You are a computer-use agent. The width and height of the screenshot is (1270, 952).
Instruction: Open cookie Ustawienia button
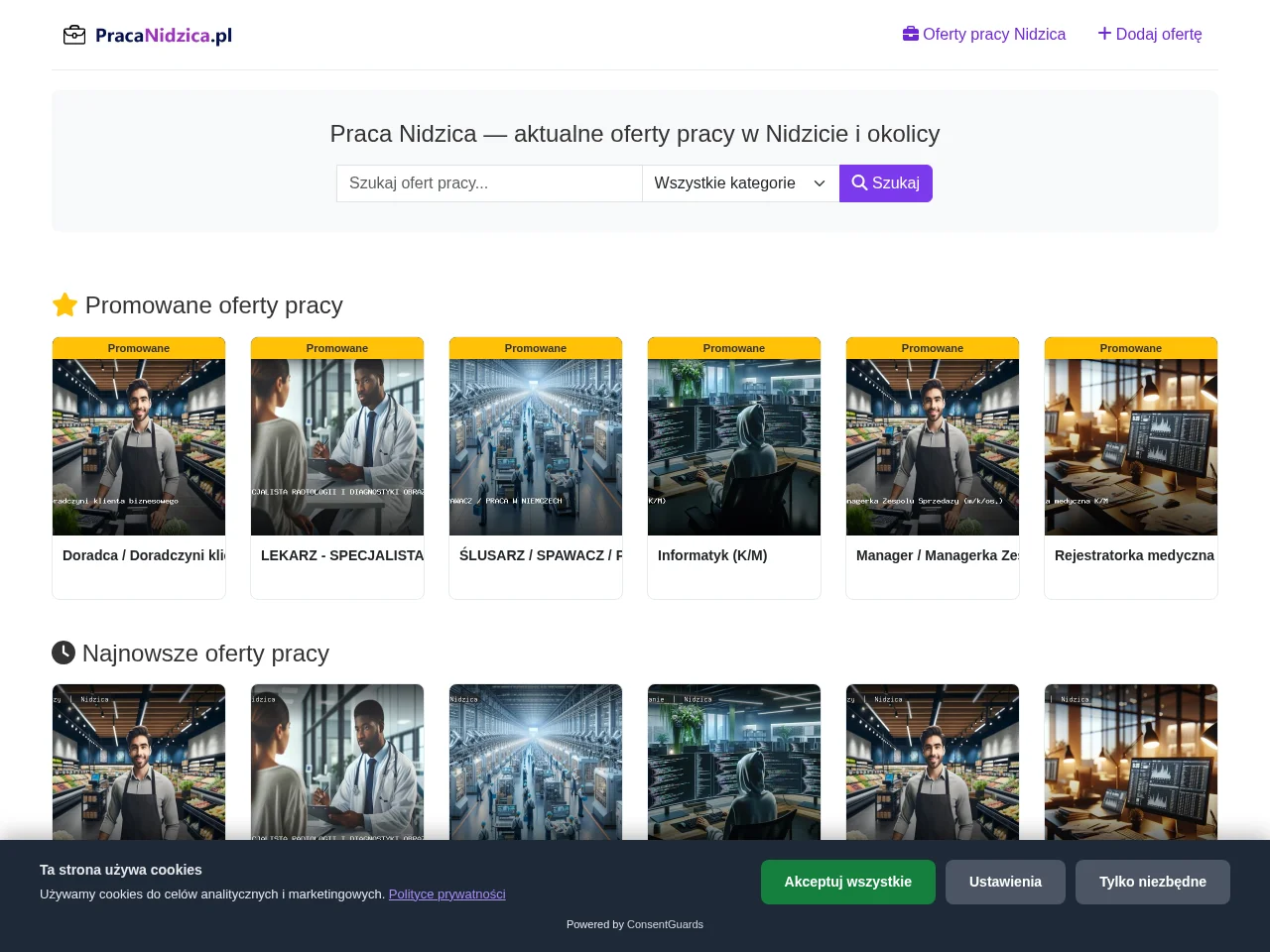1005,882
